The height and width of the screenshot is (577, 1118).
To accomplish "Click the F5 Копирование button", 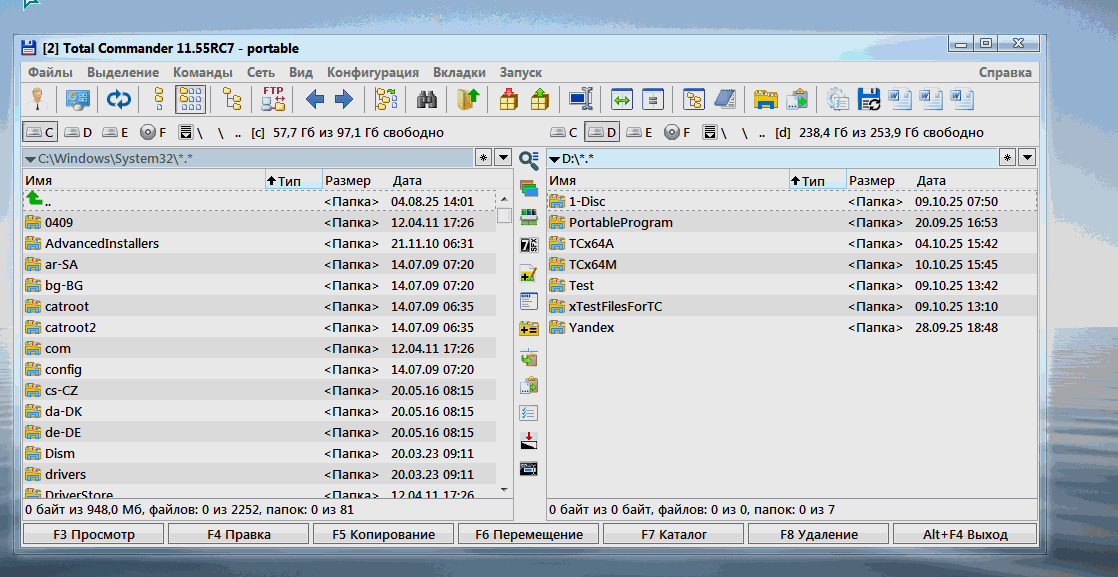I will point(384,534).
